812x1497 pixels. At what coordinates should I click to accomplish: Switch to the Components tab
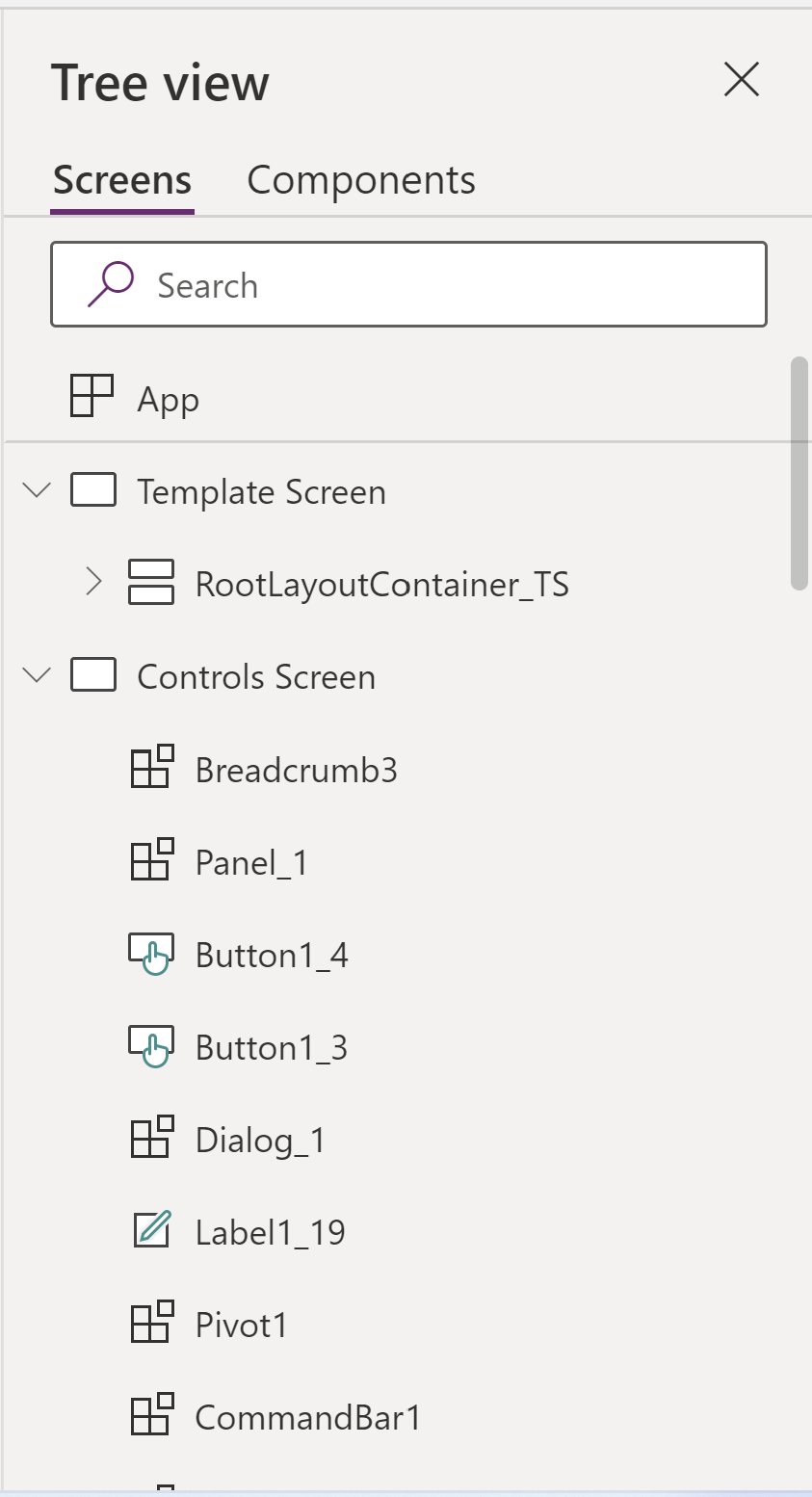pos(361,180)
